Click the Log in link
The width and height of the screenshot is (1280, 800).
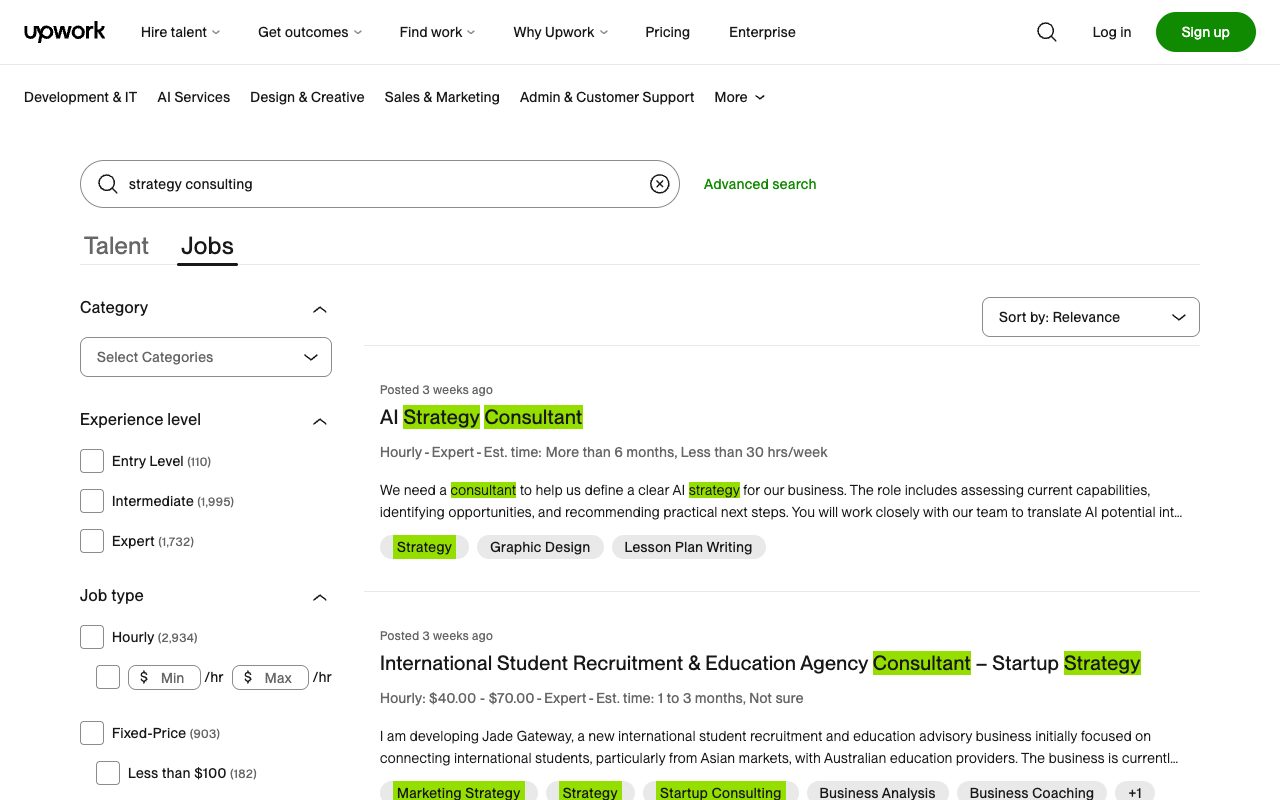(1112, 32)
